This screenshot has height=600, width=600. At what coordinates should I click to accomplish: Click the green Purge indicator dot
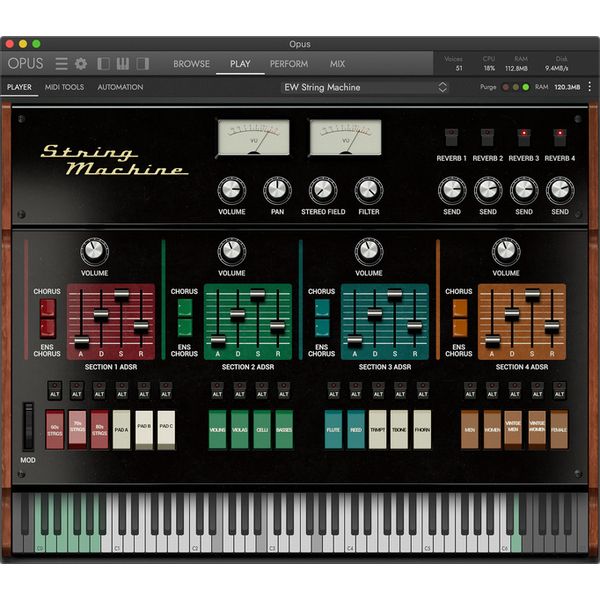click(526, 87)
